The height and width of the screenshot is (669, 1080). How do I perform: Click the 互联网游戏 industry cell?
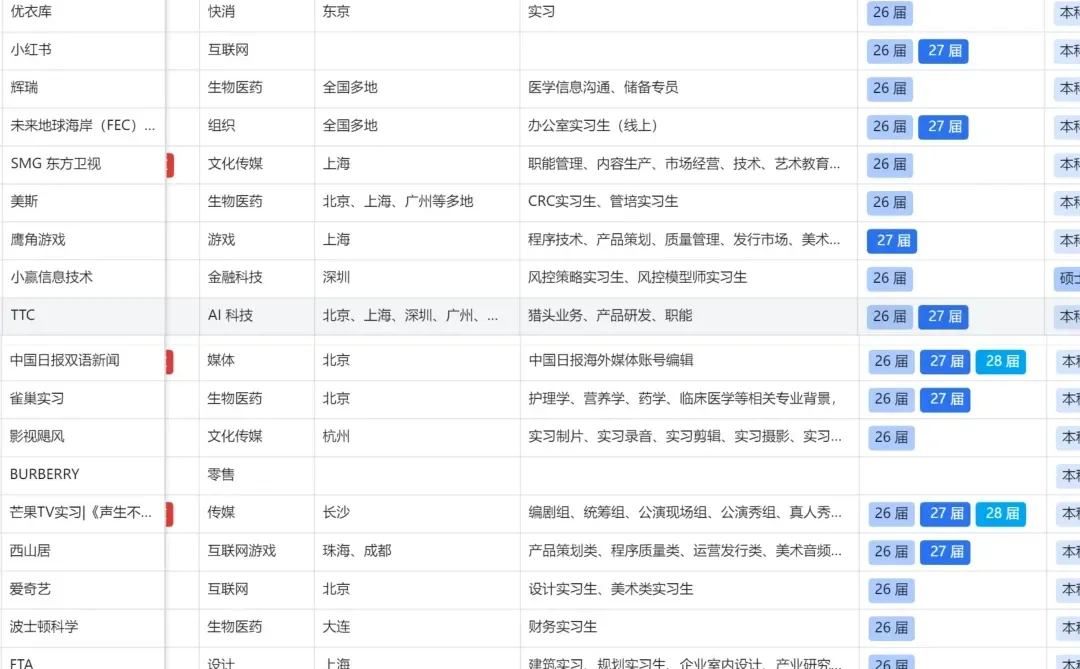coord(242,550)
